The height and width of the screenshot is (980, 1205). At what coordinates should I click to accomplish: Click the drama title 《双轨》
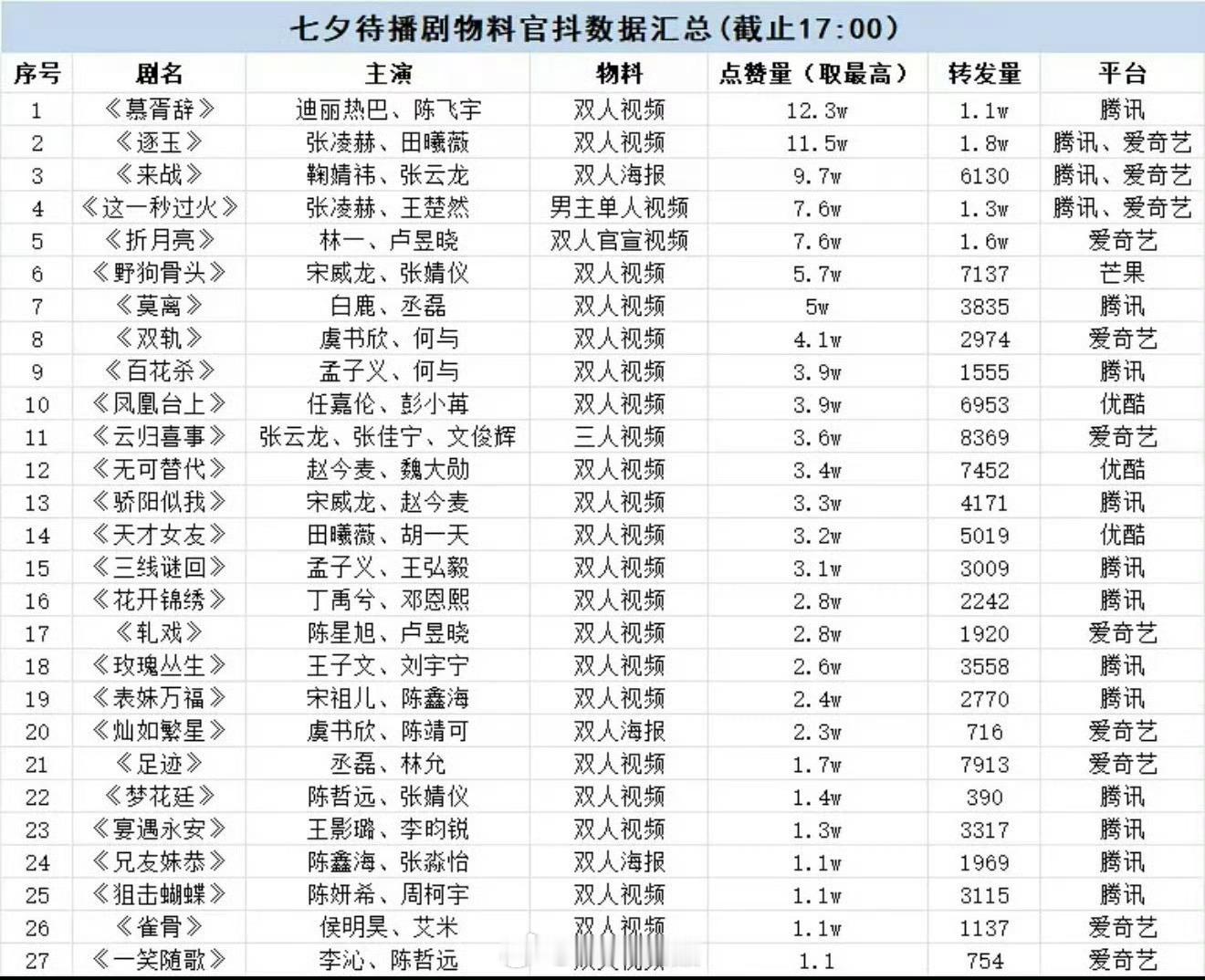tap(160, 339)
